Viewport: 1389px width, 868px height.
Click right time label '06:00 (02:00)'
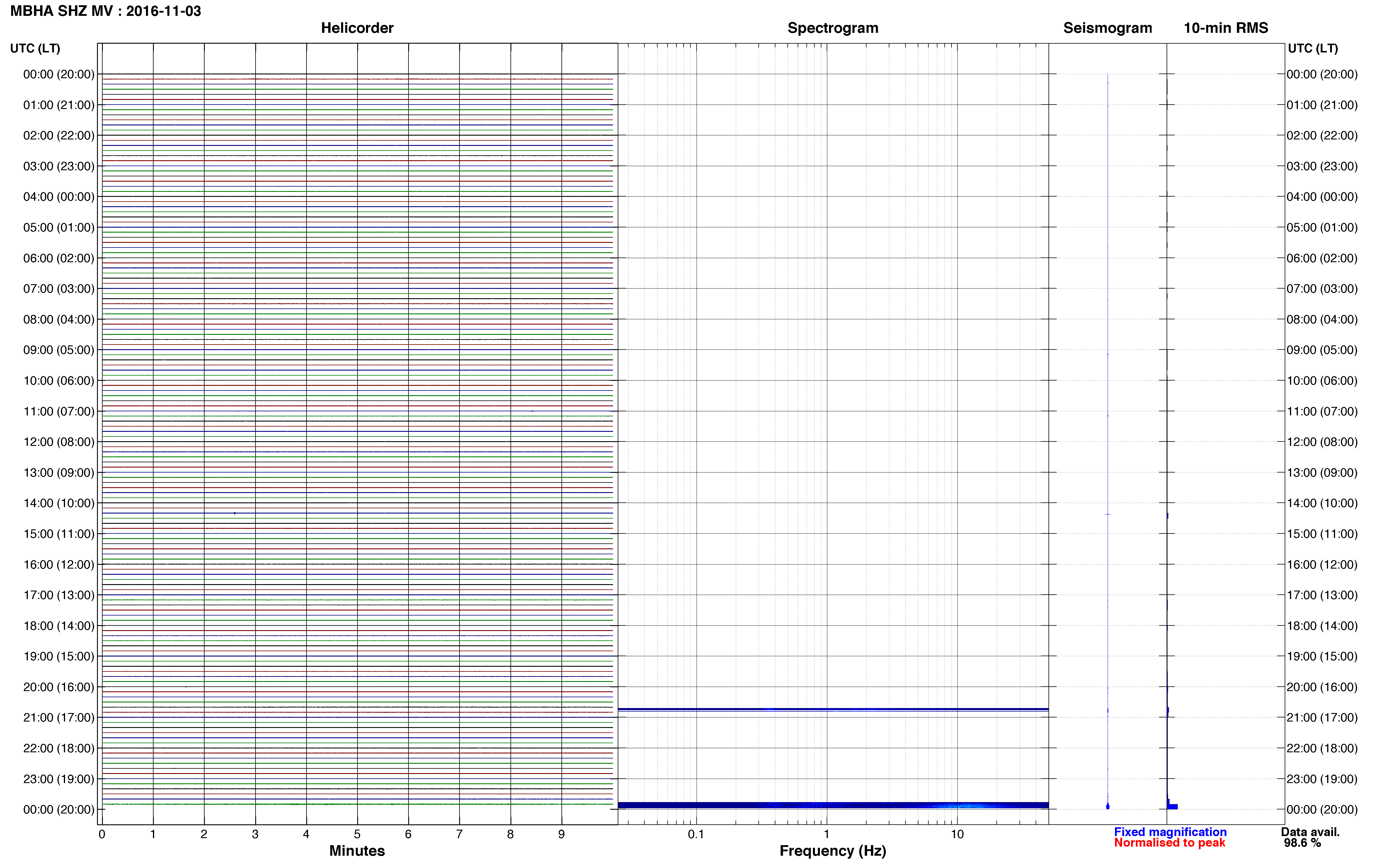point(1322,258)
